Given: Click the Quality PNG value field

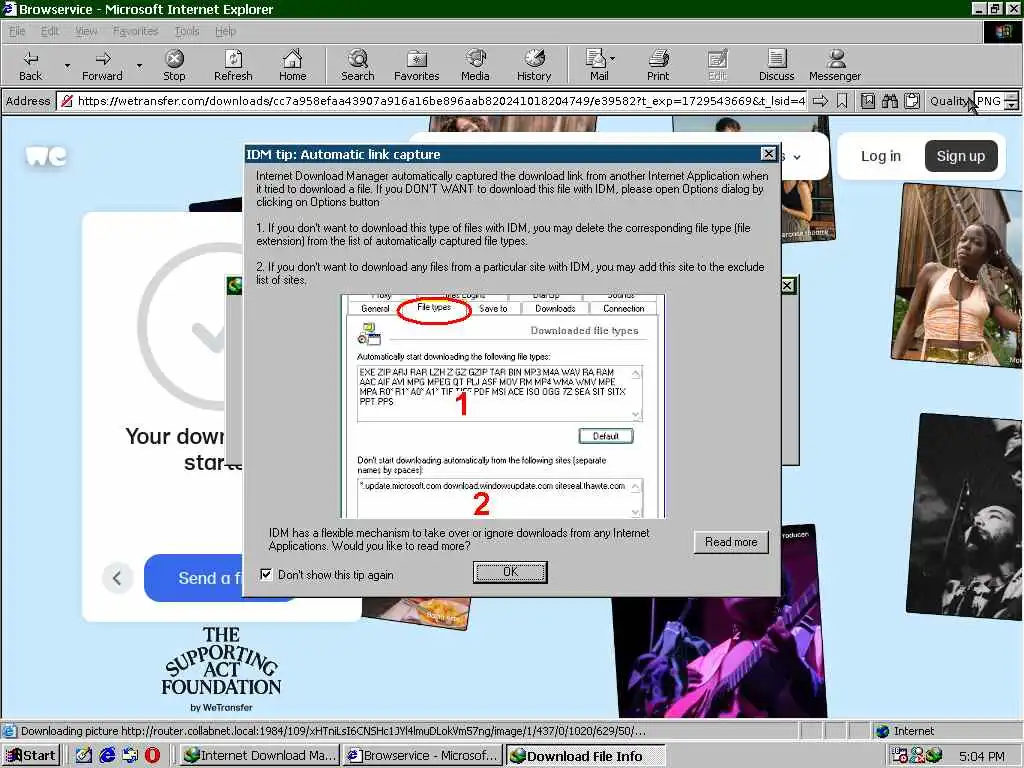Looking at the screenshot, I should point(989,101).
